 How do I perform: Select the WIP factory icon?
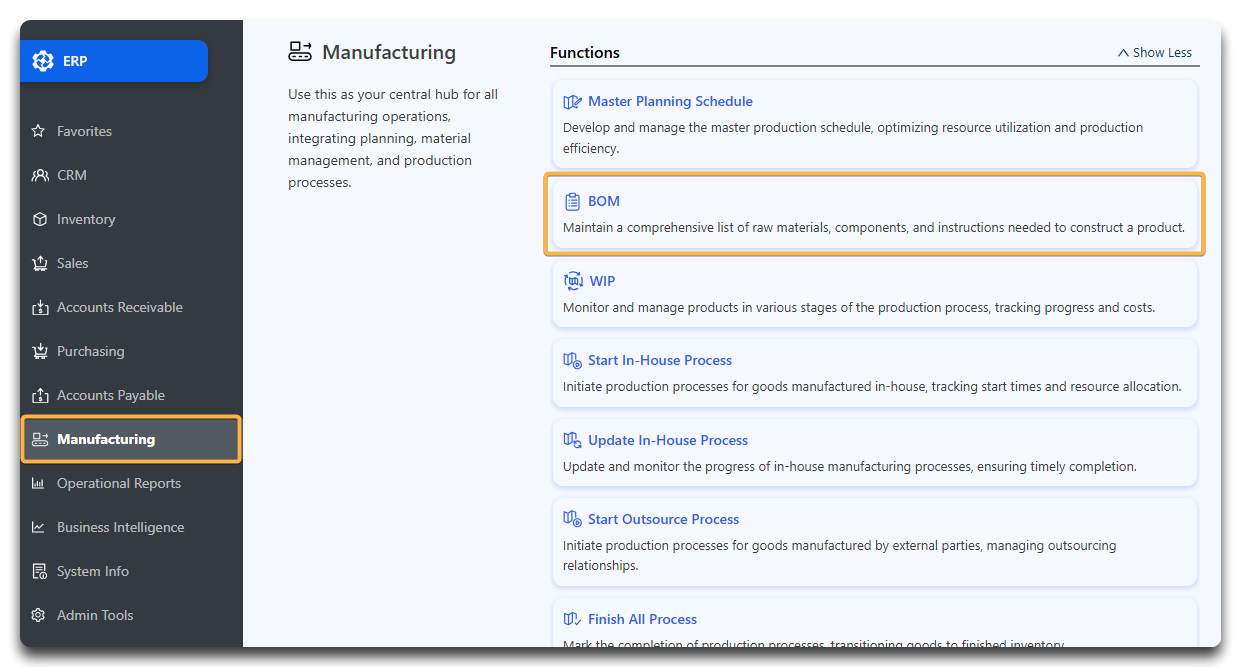[572, 281]
